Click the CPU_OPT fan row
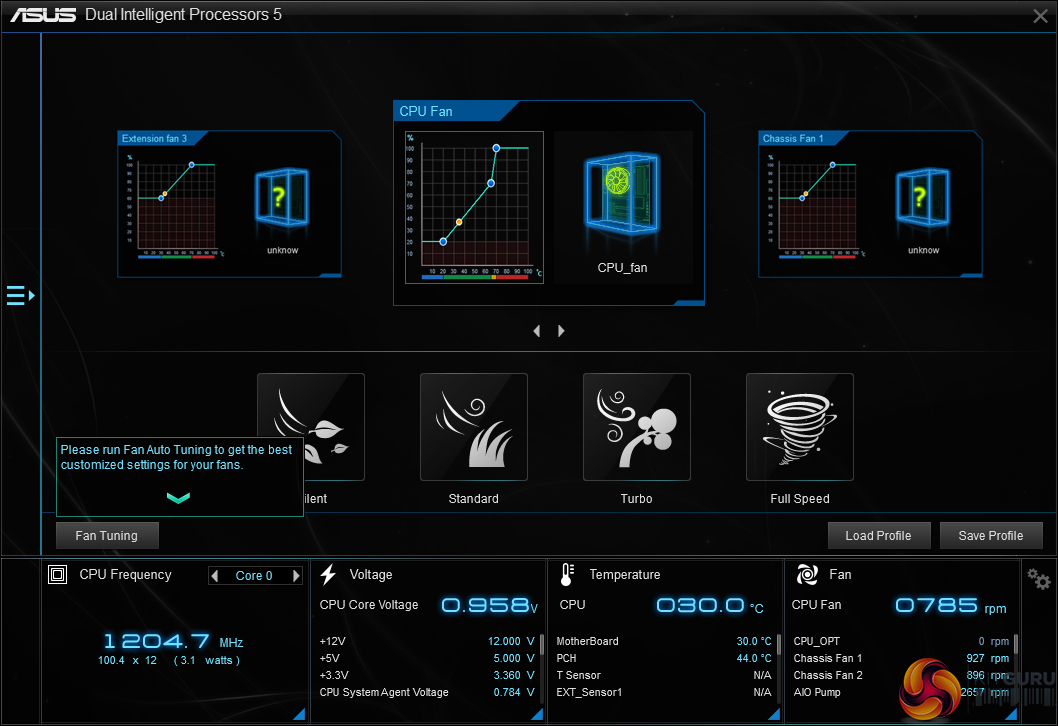Viewport: 1058px width, 726px height. (901, 641)
